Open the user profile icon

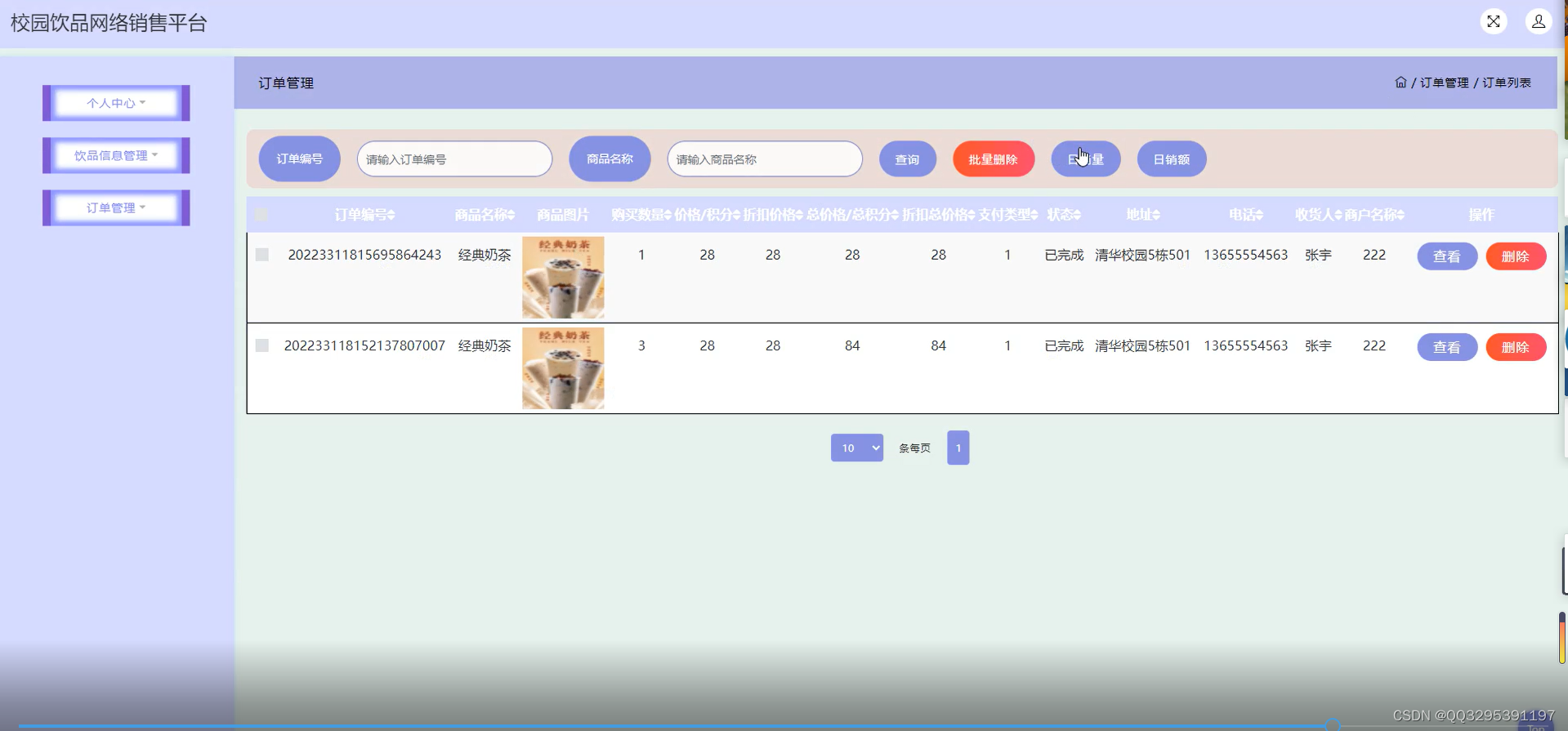(x=1539, y=21)
